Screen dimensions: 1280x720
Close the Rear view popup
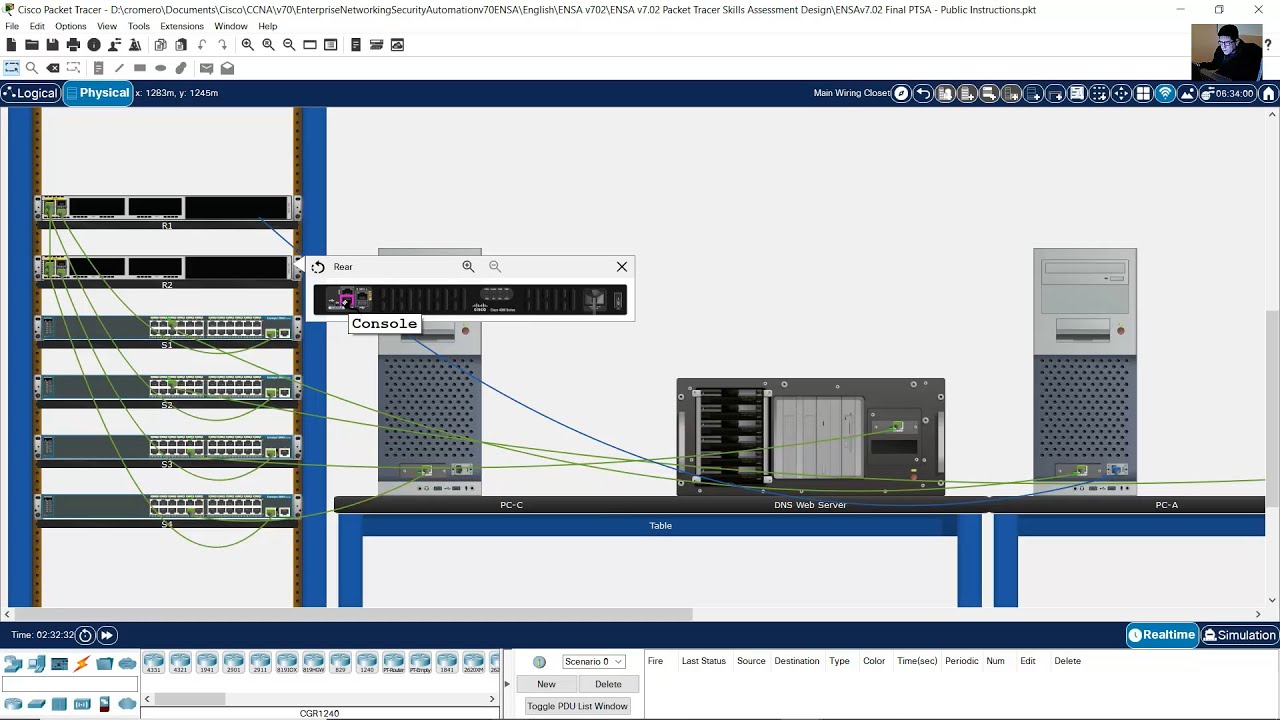click(622, 267)
